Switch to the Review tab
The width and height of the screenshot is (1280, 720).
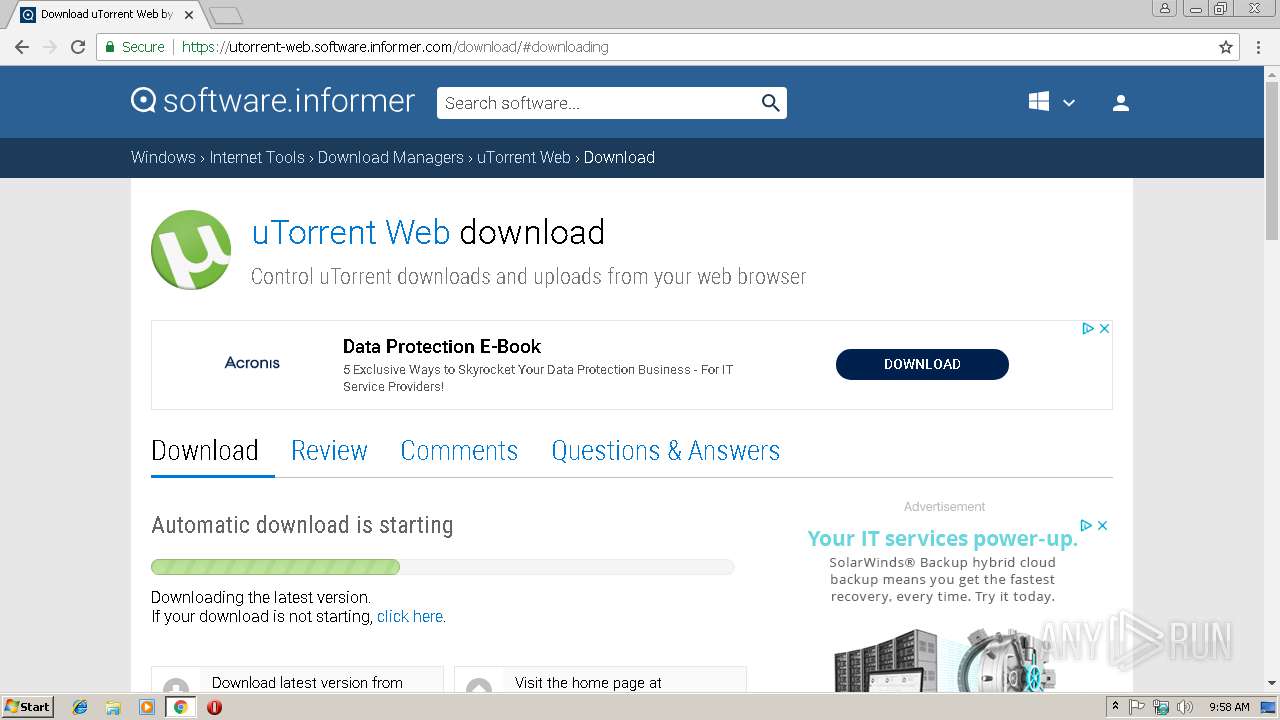[x=329, y=451]
